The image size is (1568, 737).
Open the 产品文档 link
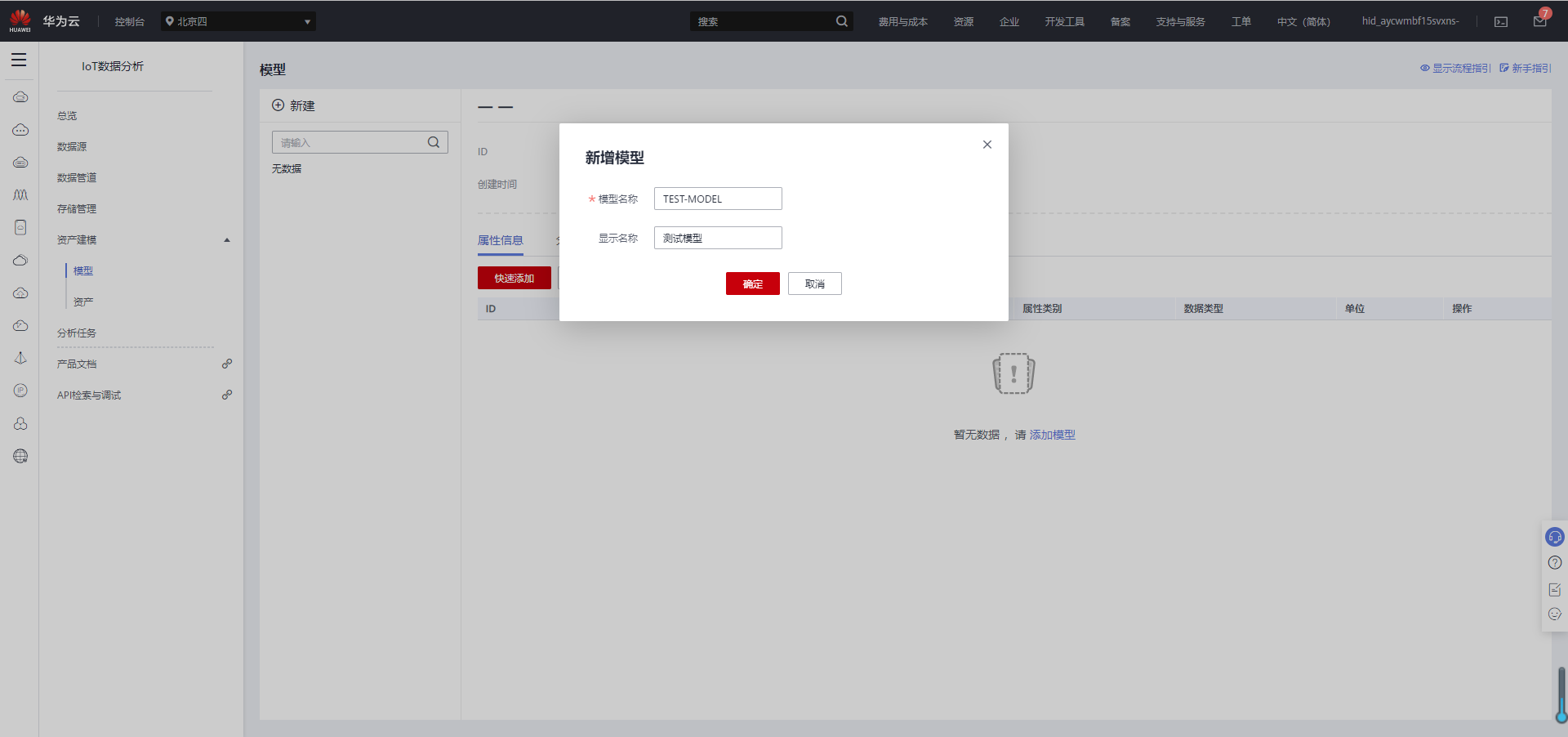[x=77, y=364]
